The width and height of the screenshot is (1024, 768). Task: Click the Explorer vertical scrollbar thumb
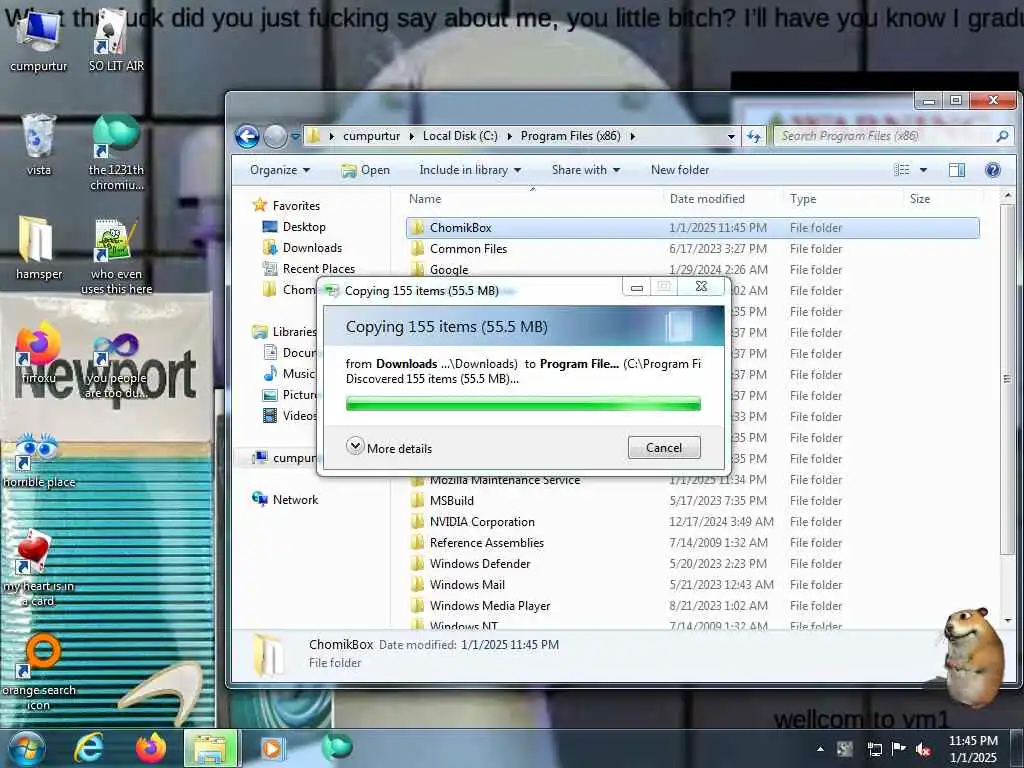pyautogui.click(x=1007, y=379)
